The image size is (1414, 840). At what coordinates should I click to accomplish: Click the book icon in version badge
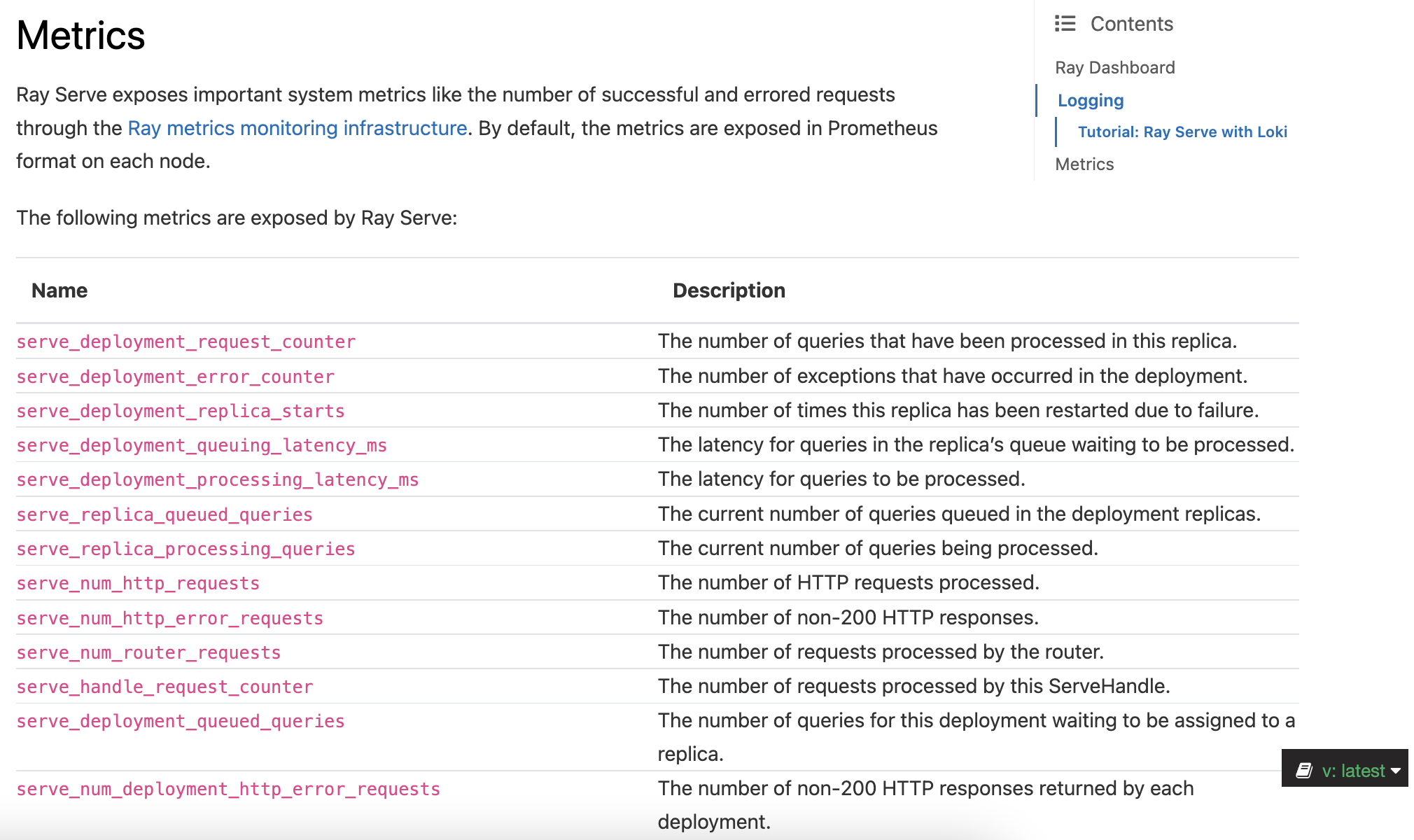[1303, 771]
